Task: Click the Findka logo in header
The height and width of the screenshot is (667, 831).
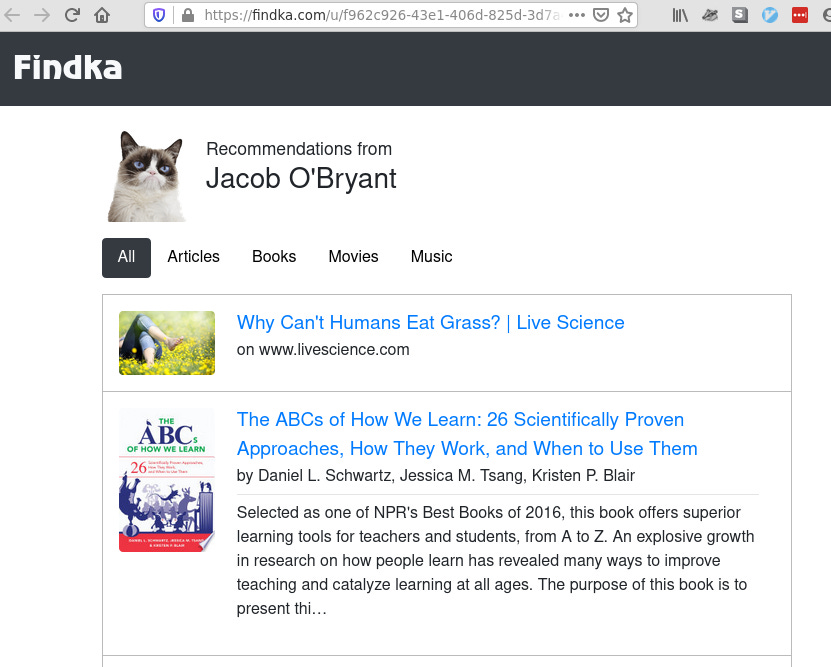Action: (x=68, y=68)
